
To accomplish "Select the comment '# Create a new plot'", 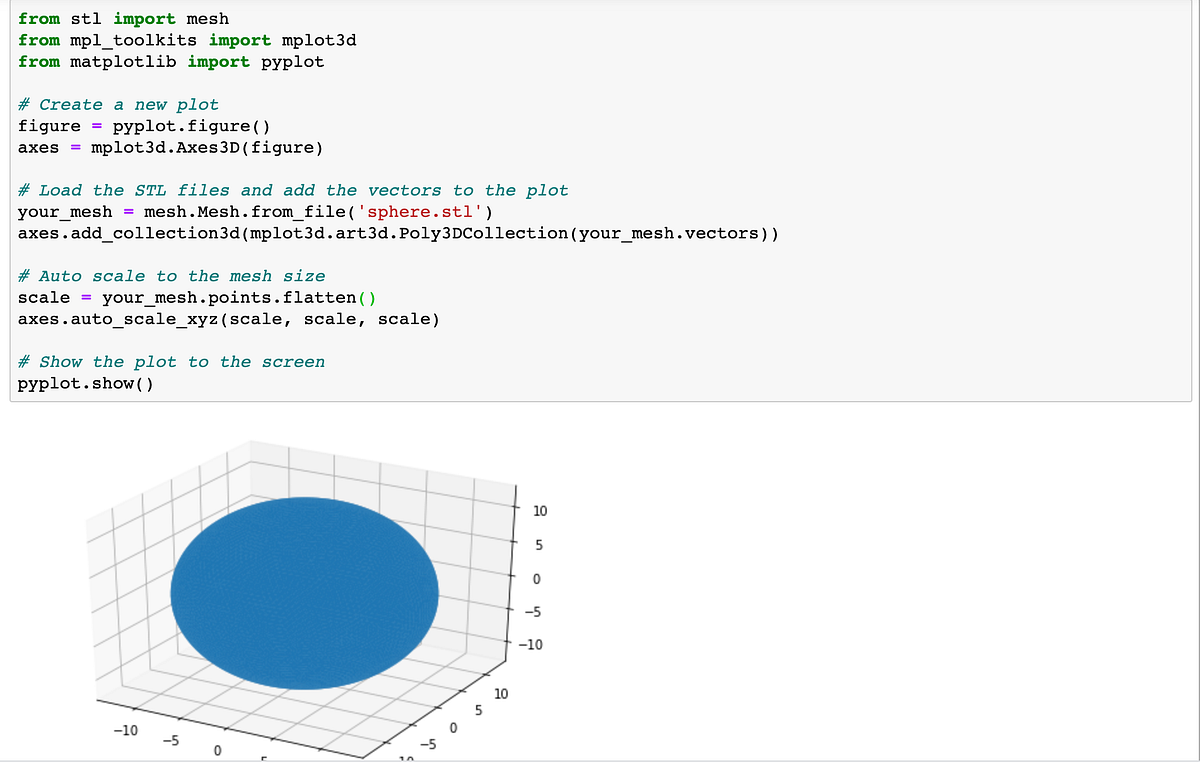I will click(118, 104).
